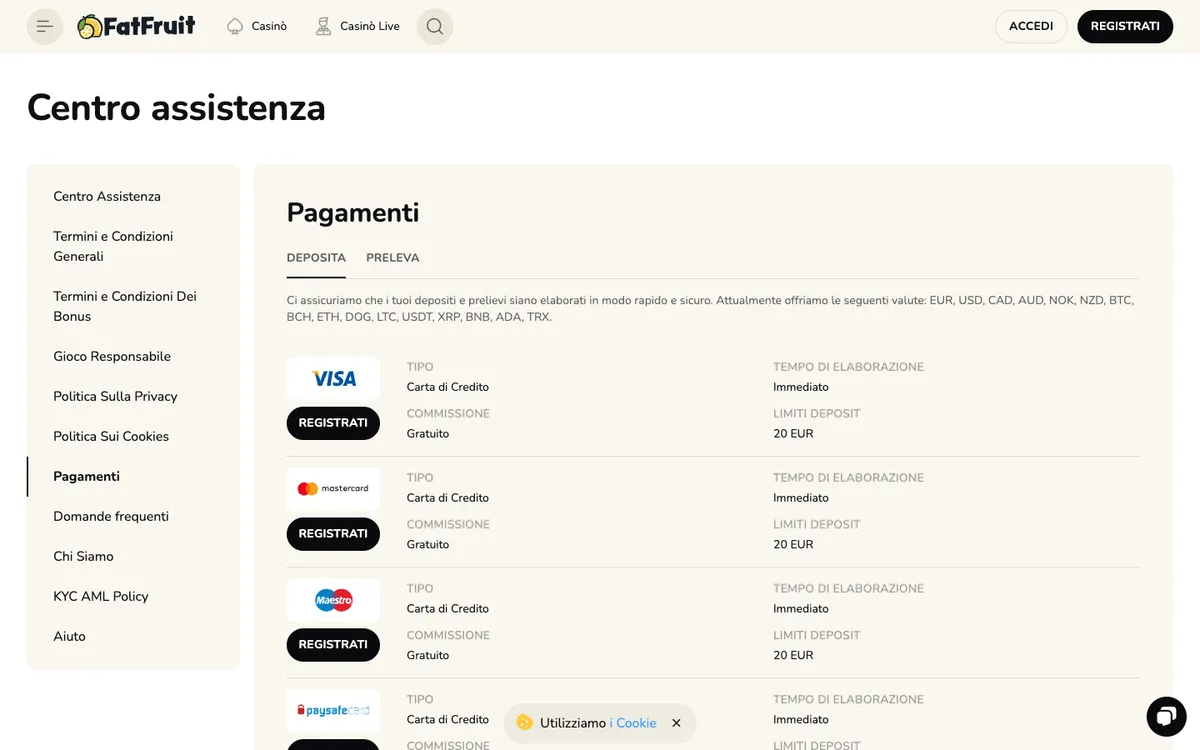Image resolution: width=1200 pixels, height=750 pixels.
Task: Open Termini e Condizioni Dei Bonus
Action: [125, 306]
